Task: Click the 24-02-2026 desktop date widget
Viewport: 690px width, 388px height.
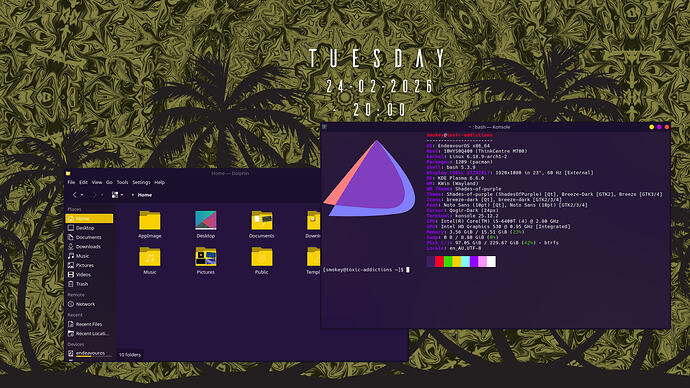Action: click(379, 86)
